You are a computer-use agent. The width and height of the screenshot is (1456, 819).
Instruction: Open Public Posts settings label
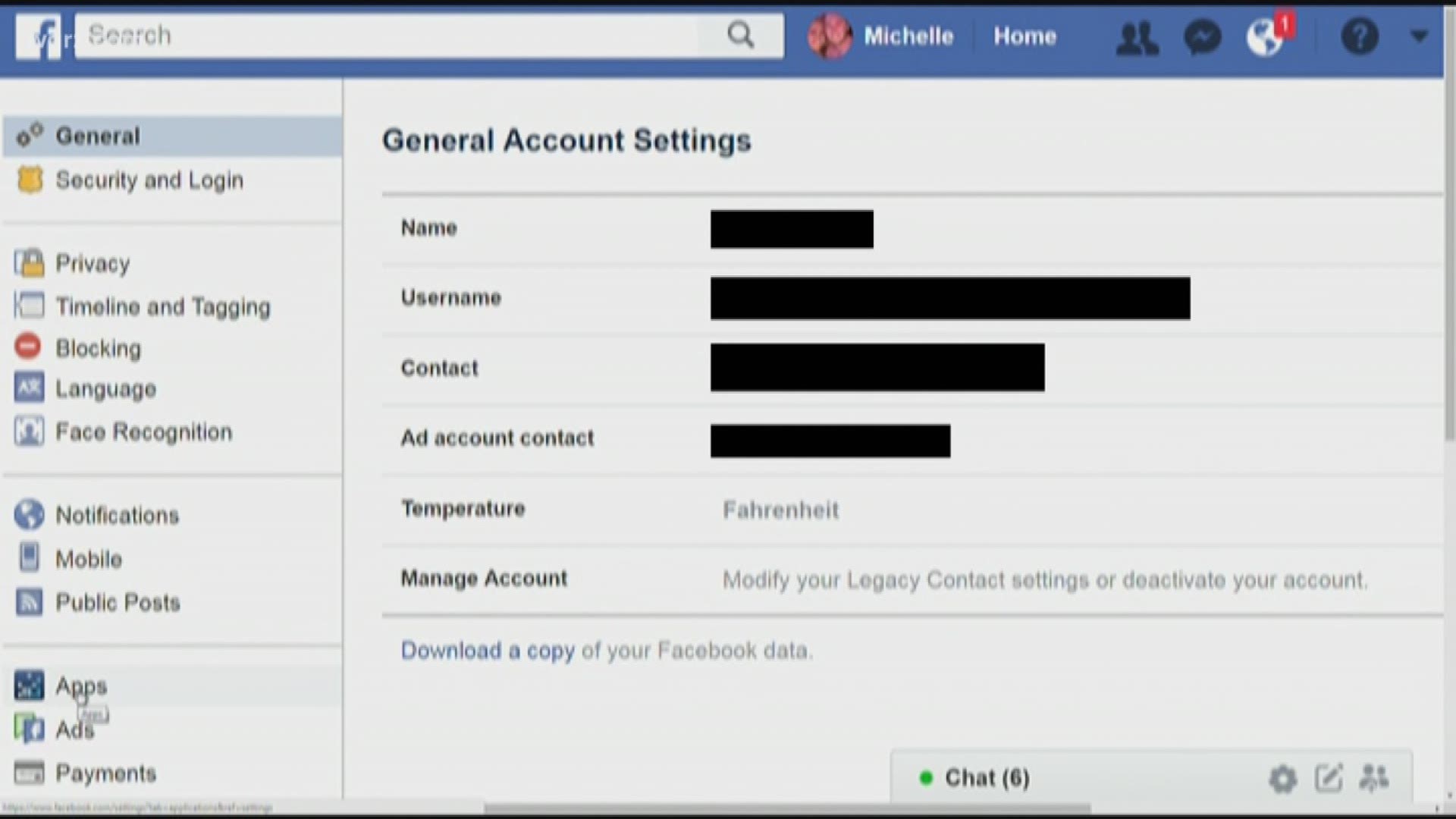click(118, 603)
